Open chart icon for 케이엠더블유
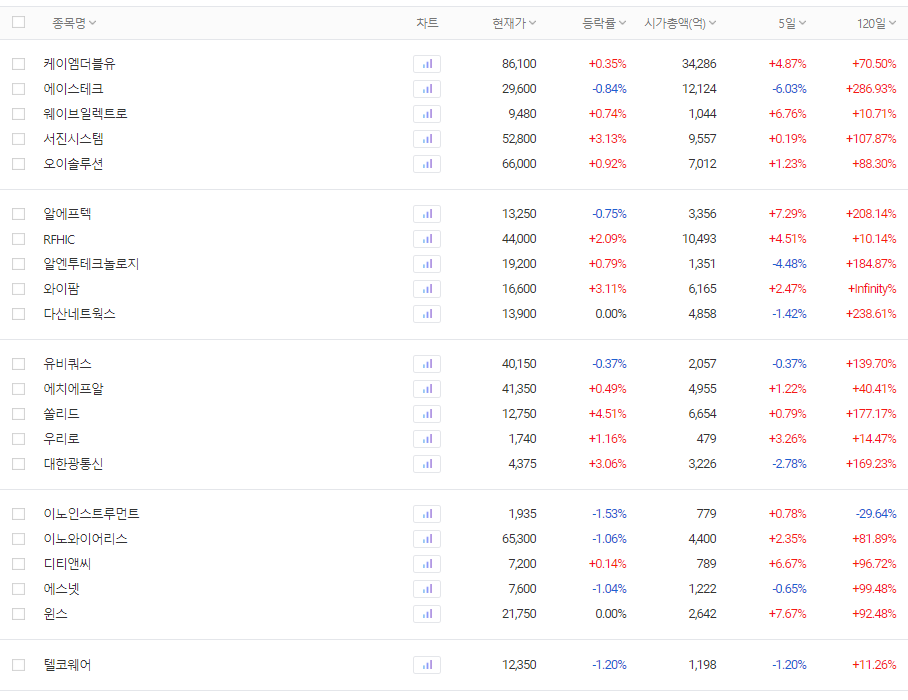 [x=427, y=64]
